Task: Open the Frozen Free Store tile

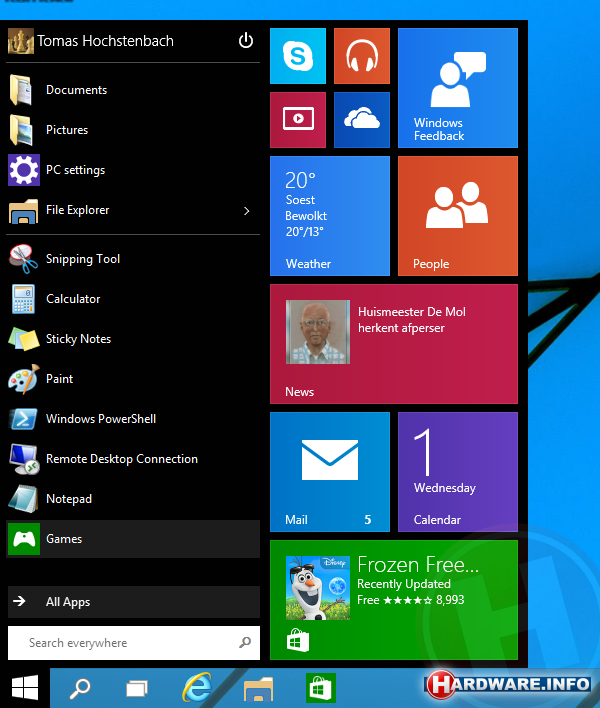Action: (394, 600)
